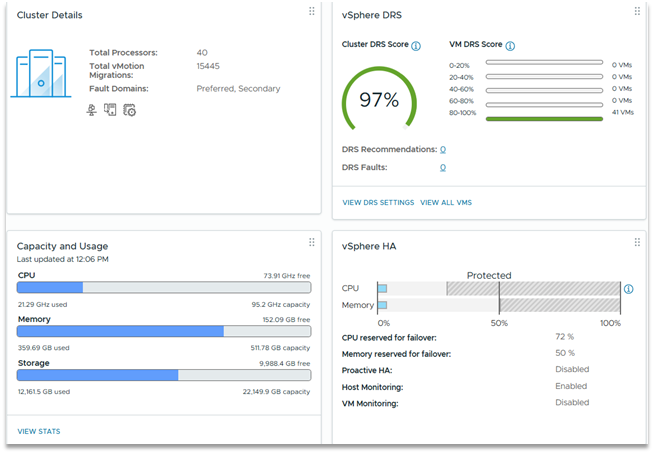
Task: Click Cluster DRS Score info icon
Action: [416, 45]
